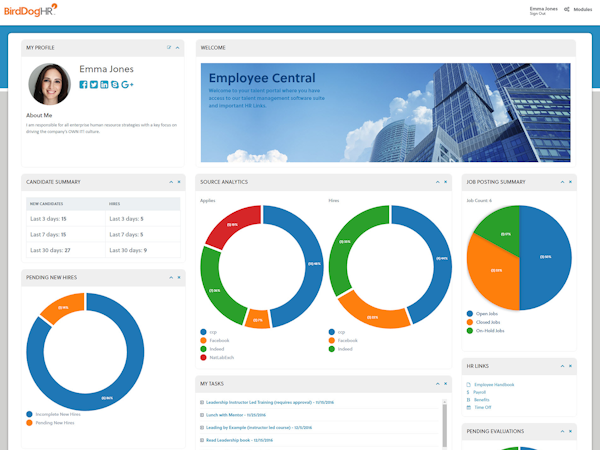The height and width of the screenshot is (450, 600).
Task: Open the Modules gear menu
Action: pos(567,9)
